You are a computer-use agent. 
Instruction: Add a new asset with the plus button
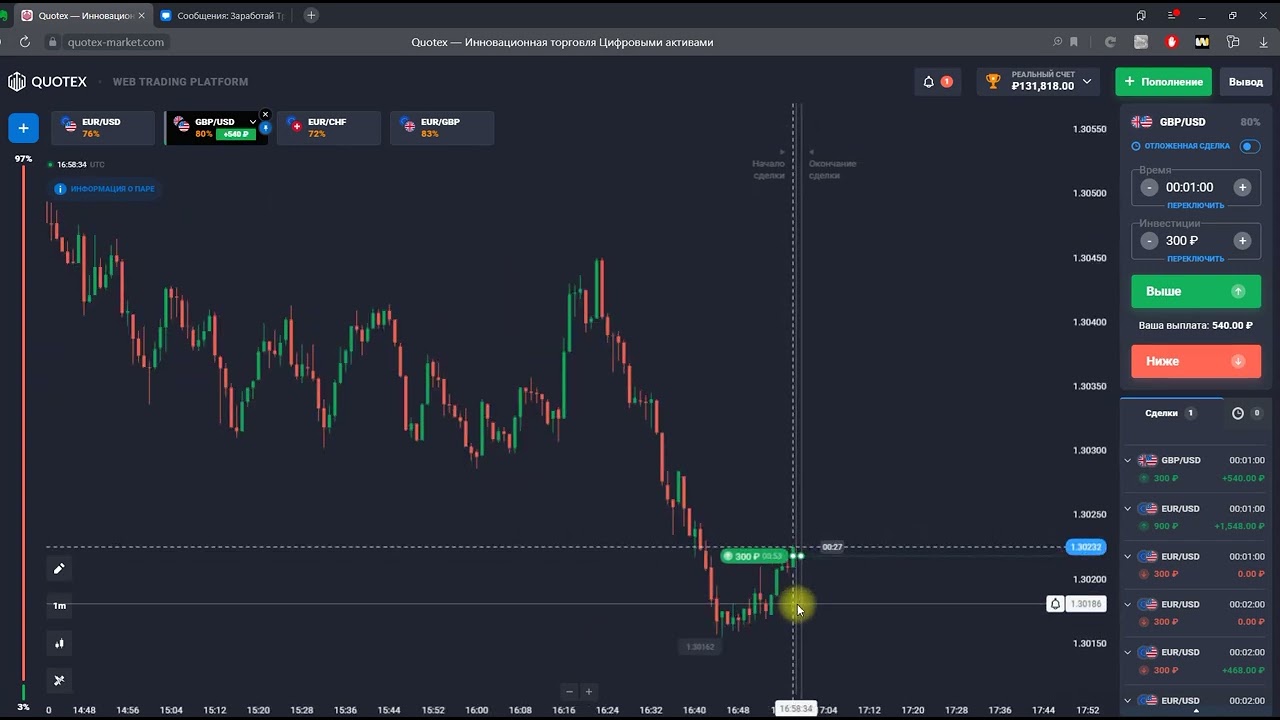[23, 128]
